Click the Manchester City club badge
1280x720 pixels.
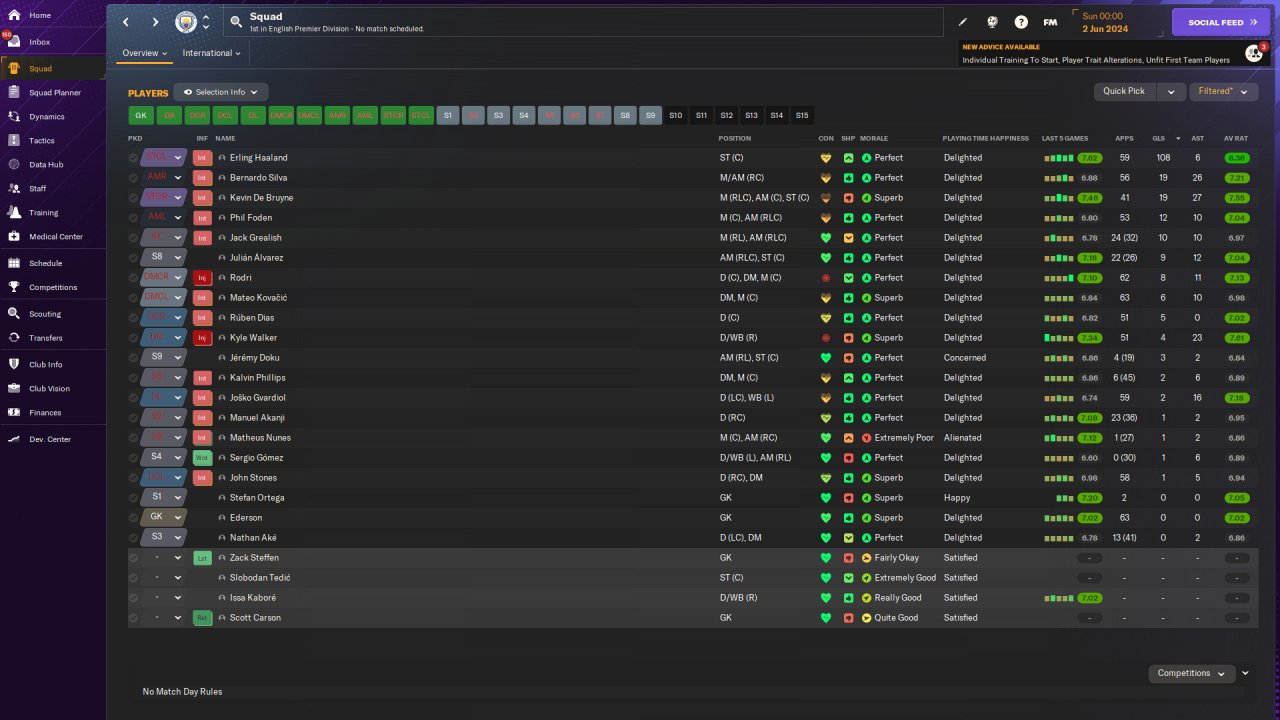click(186, 22)
